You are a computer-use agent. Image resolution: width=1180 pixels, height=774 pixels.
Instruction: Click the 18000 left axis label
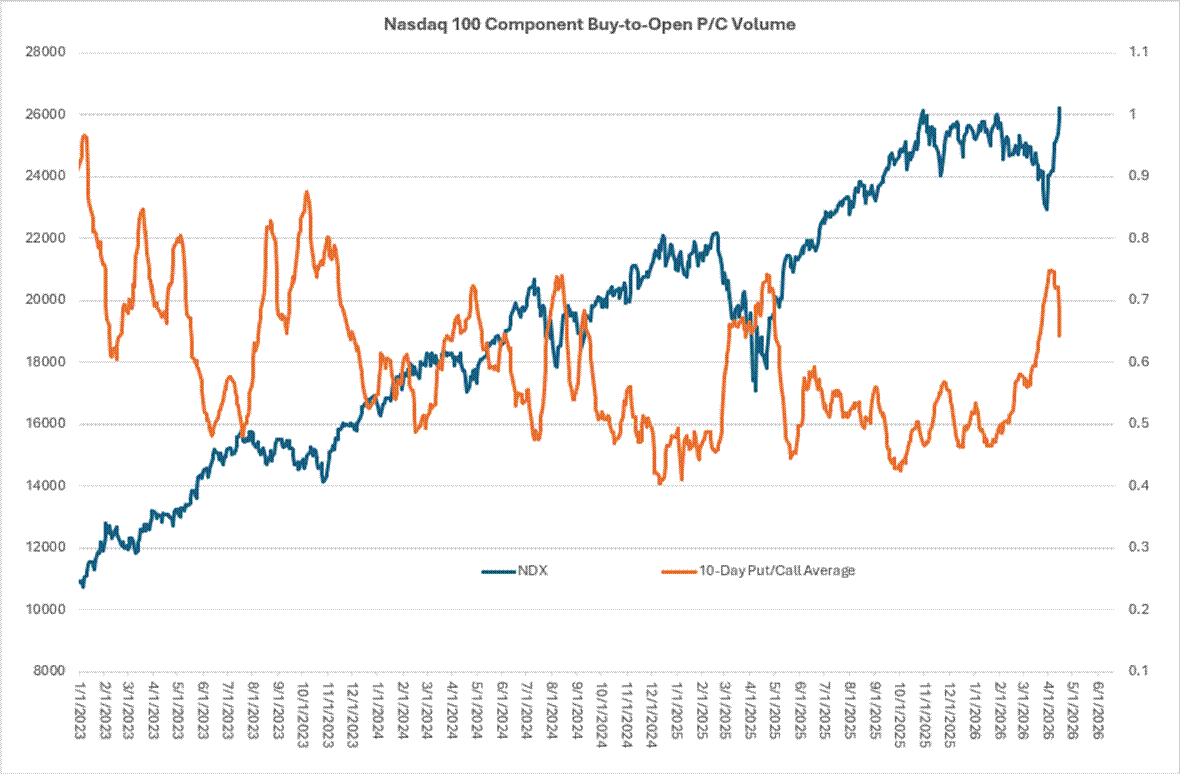pyautogui.click(x=45, y=362)
